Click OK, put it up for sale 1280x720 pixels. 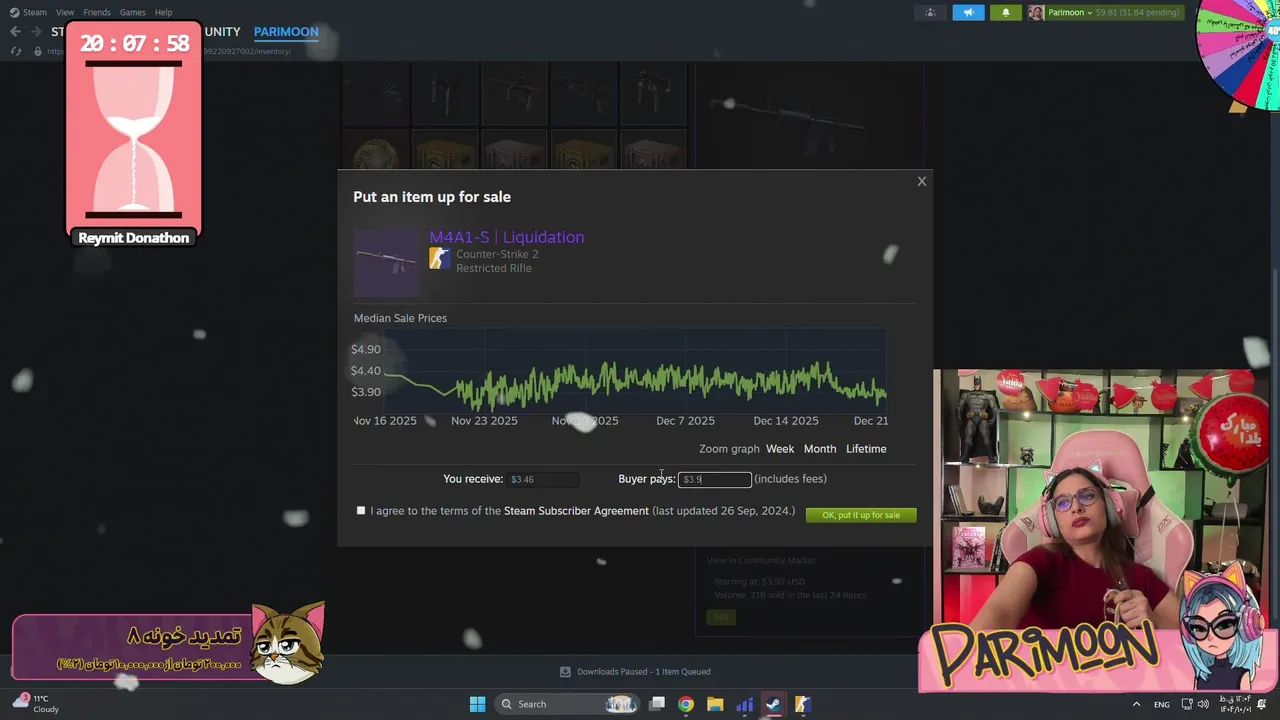coord(861,515)
